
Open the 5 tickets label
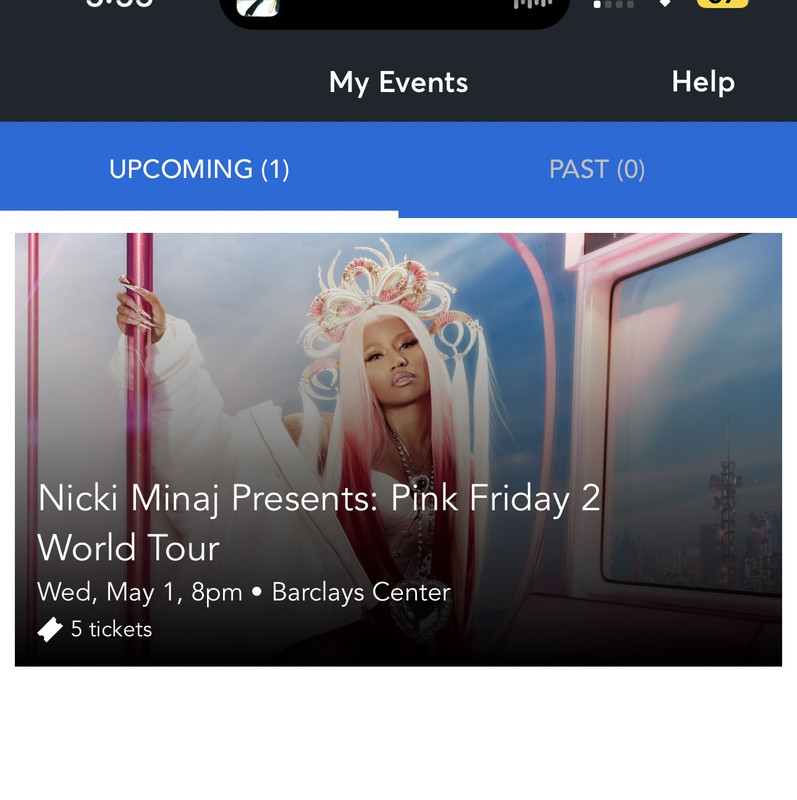pyautogui.click(x=111, y=630)
